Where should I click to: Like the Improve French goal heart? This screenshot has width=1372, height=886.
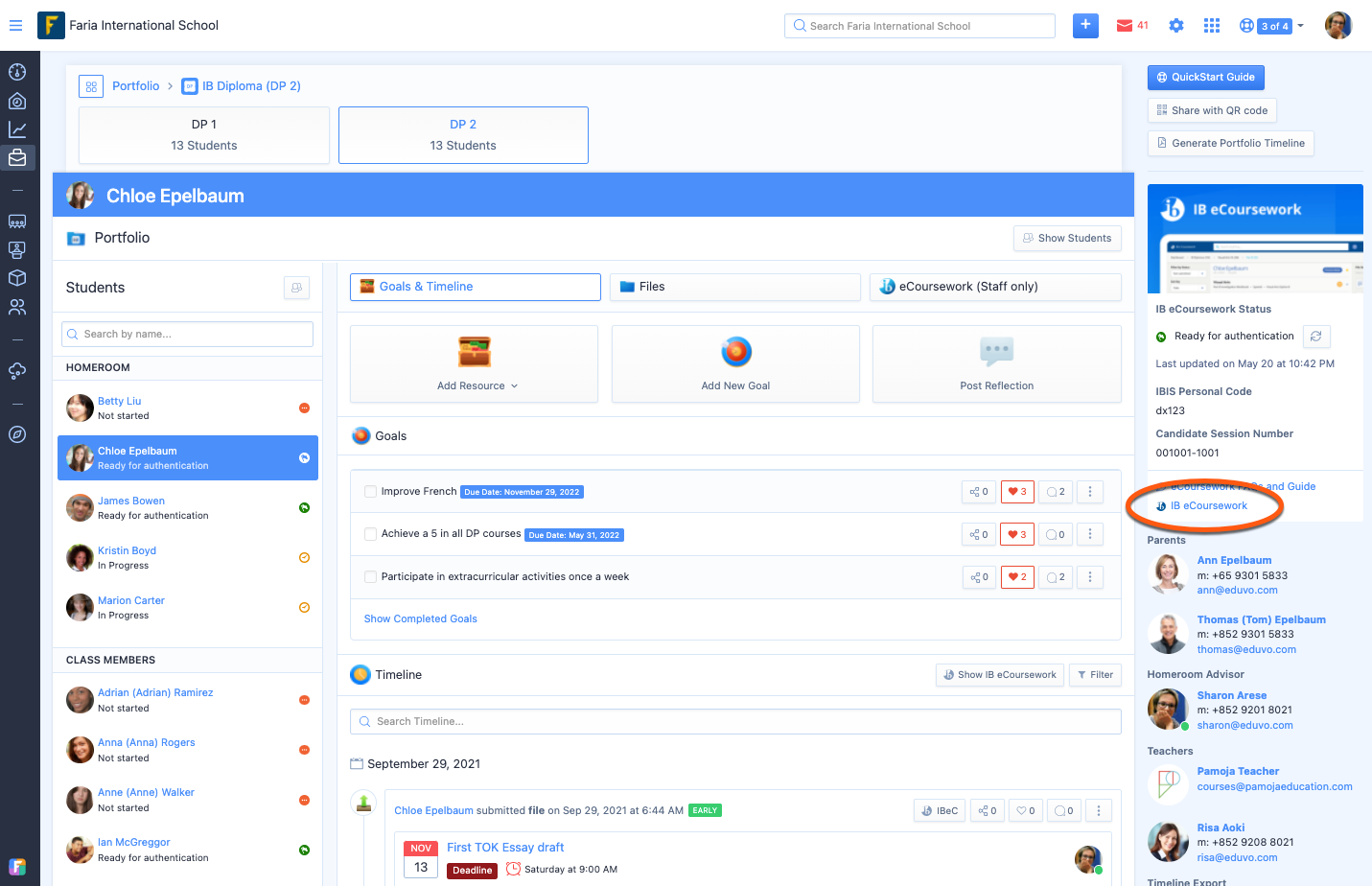tap(1017, 492)
